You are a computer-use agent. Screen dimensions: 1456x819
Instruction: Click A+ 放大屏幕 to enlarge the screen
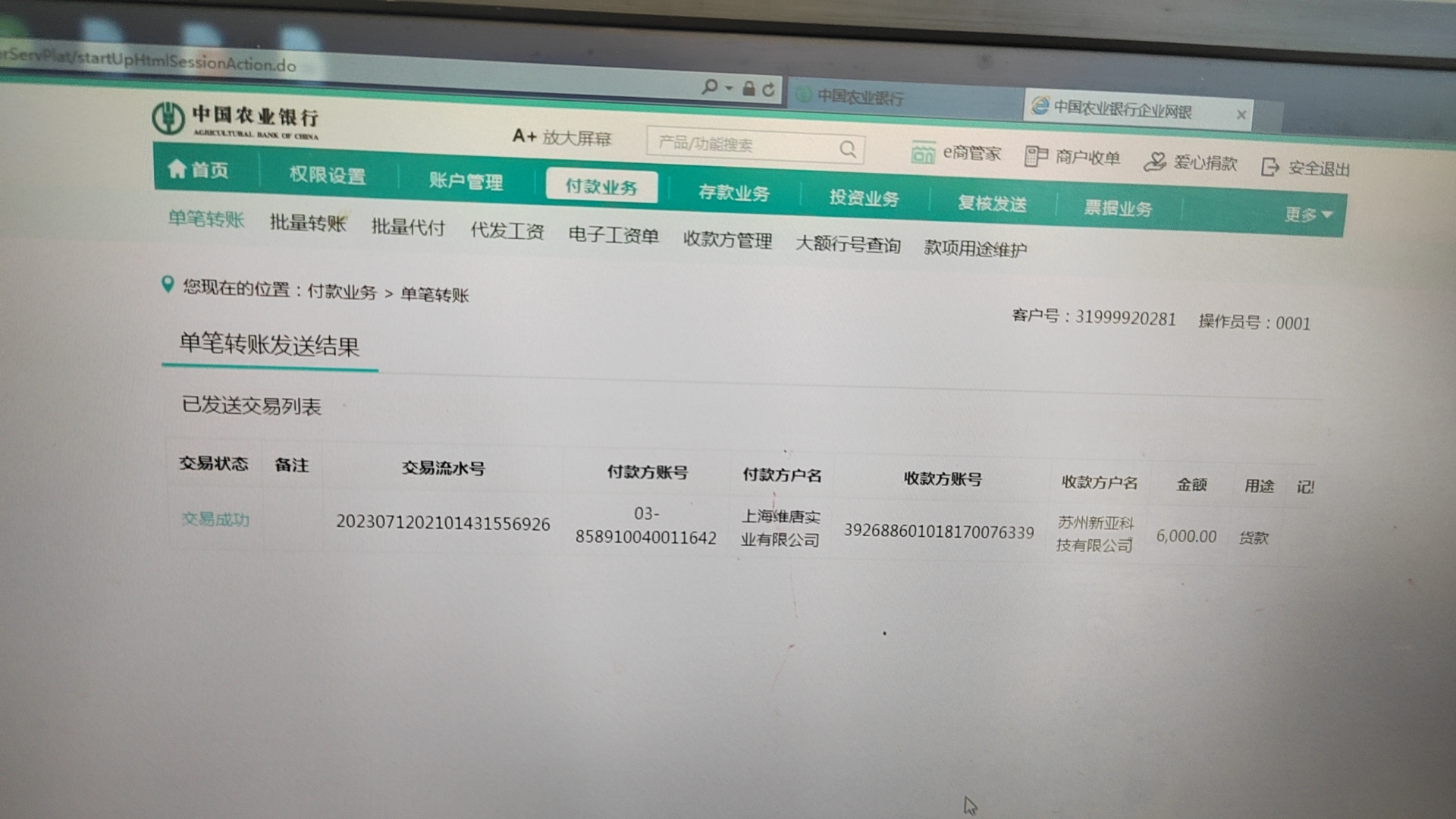562,137
